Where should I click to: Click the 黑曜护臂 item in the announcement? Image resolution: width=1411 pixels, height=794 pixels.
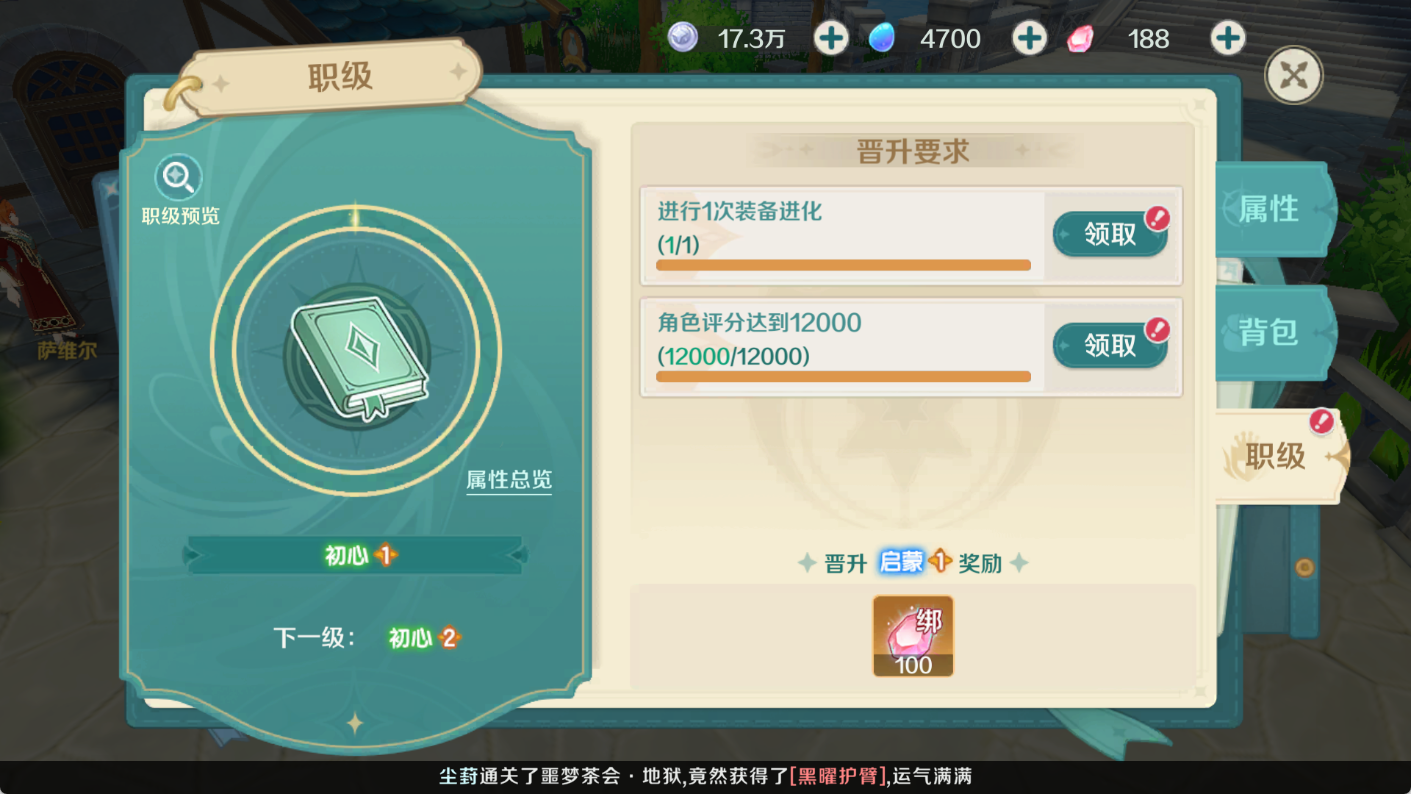pyautogui.click(x=838, y=777)
